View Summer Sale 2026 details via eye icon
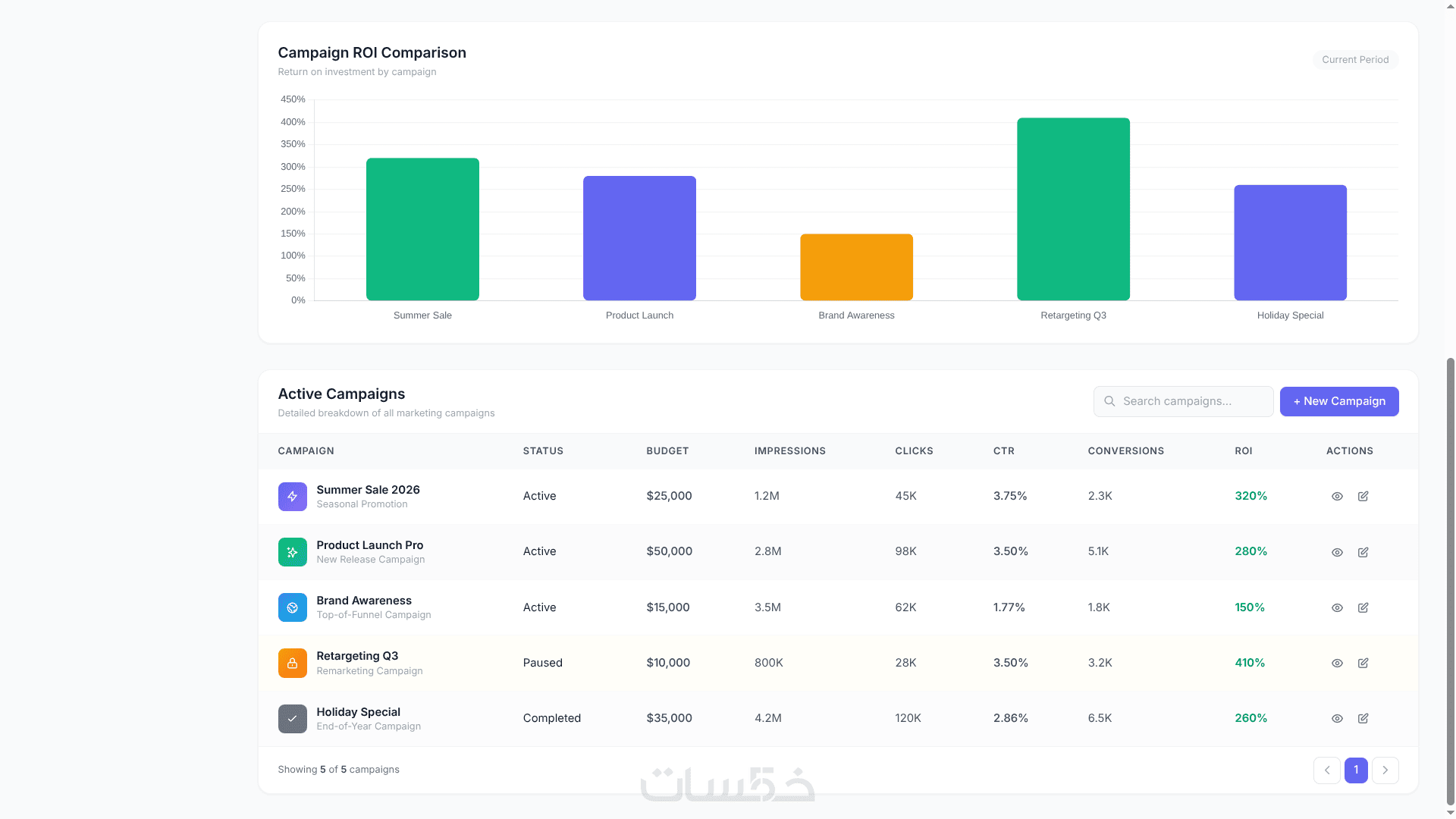 1337,496
